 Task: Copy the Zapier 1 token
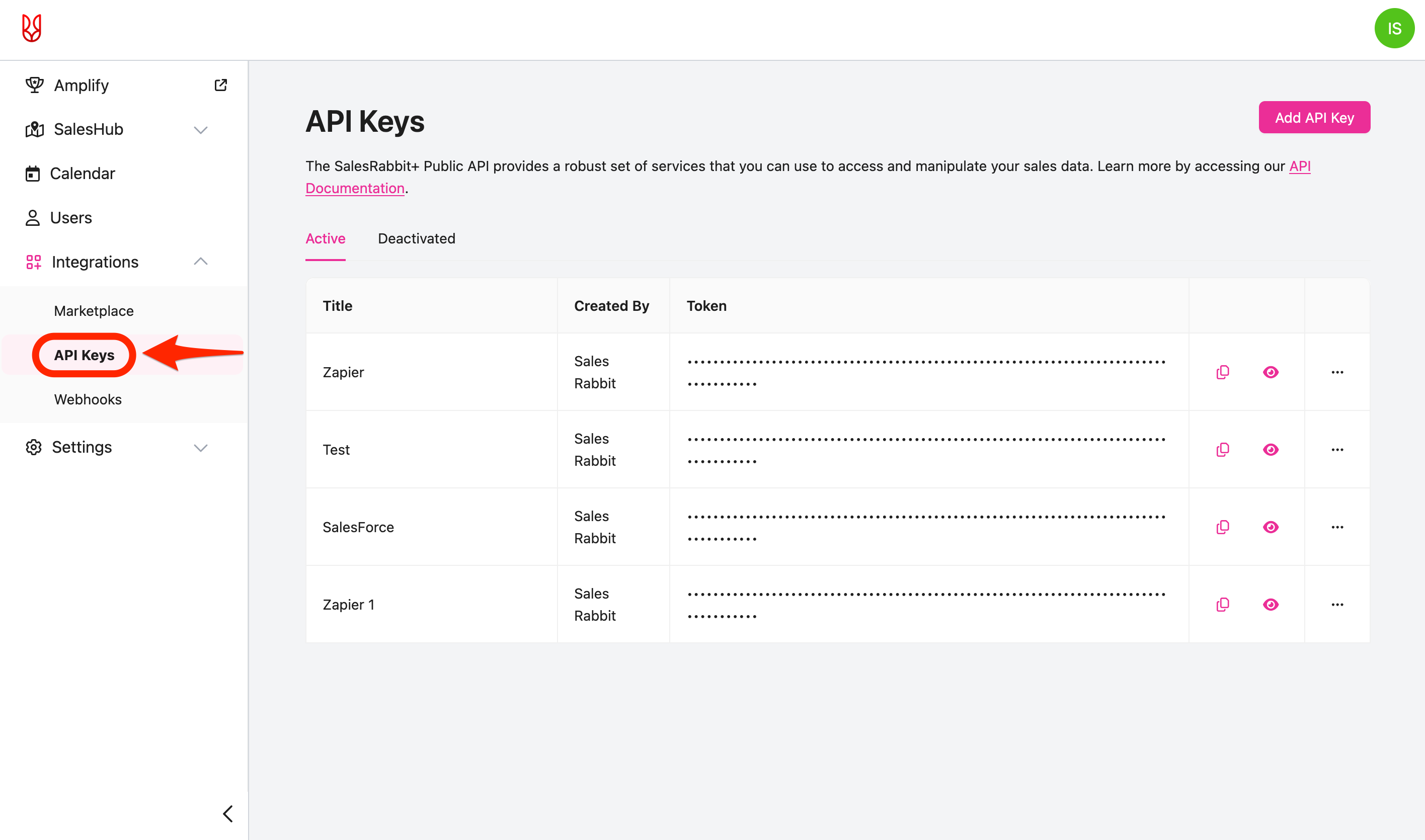(x=1222, y=605)
